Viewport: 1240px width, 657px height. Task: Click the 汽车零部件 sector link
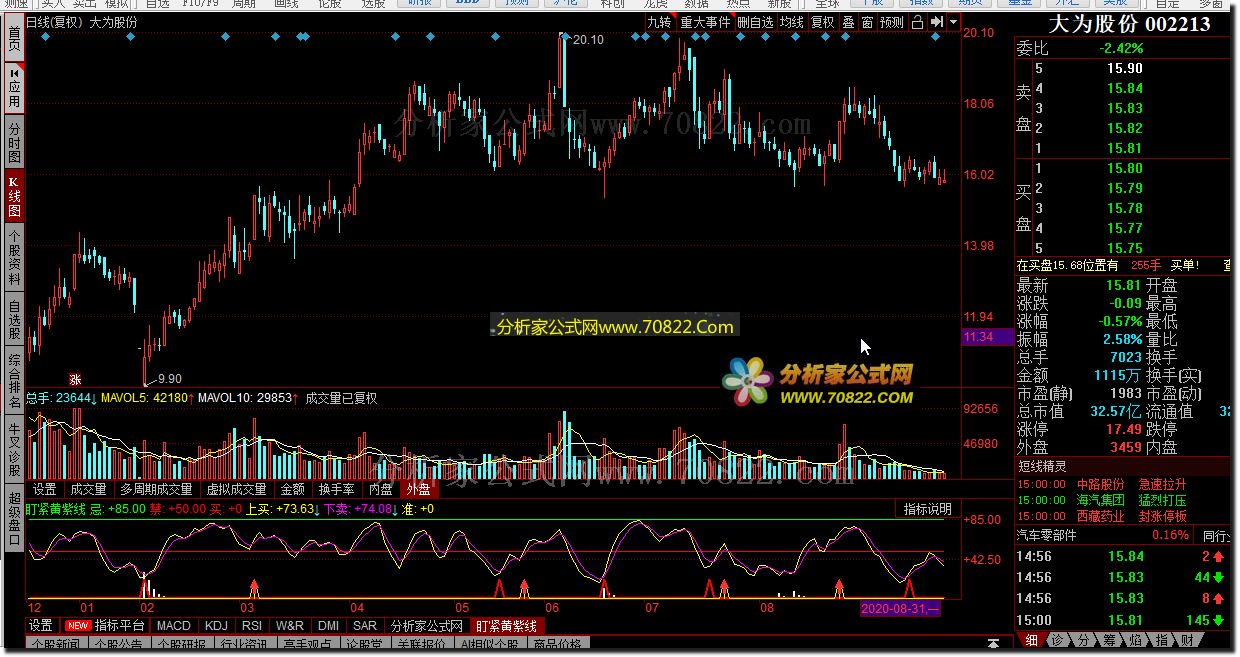[x=1047, y=535]
